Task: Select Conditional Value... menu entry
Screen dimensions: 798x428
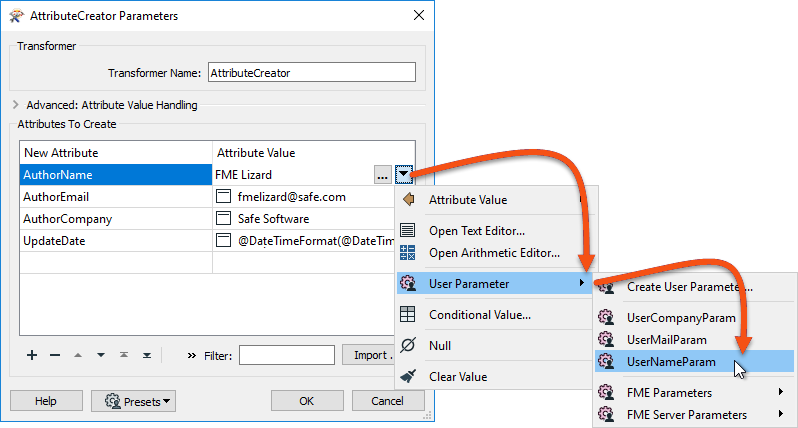Action: (x=480, y=315)
